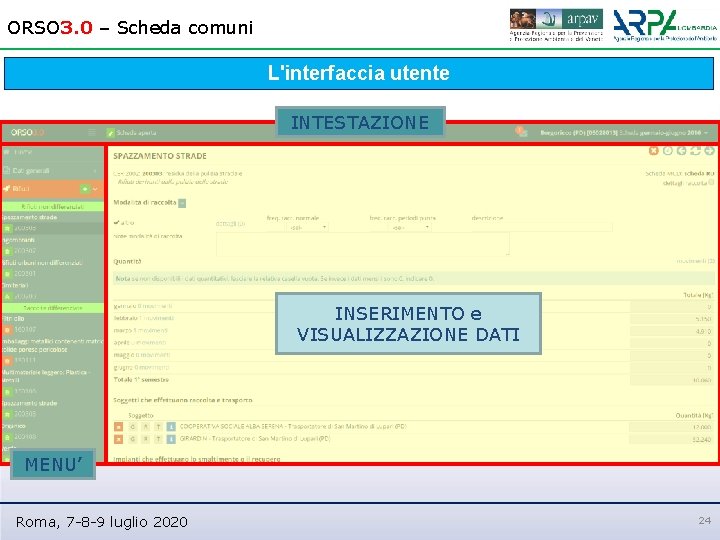The width and height of the screenshot is (720, 540).
Task: Delete the GIRARDIN transporter row
Action: (x=118, y=439)
